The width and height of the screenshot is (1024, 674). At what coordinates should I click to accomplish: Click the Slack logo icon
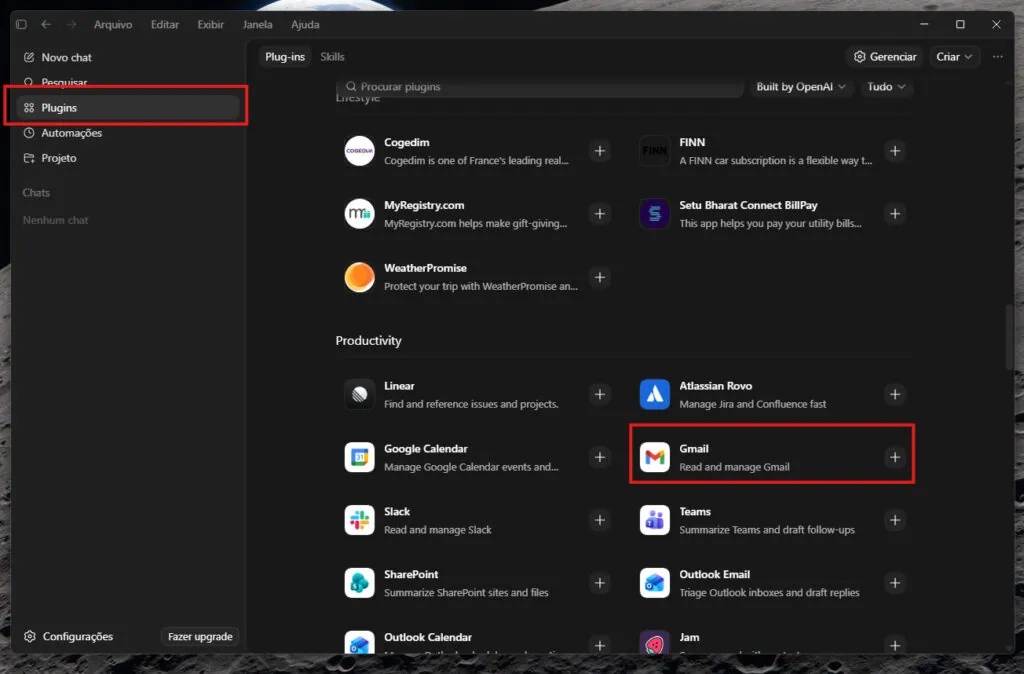(359, 520)
